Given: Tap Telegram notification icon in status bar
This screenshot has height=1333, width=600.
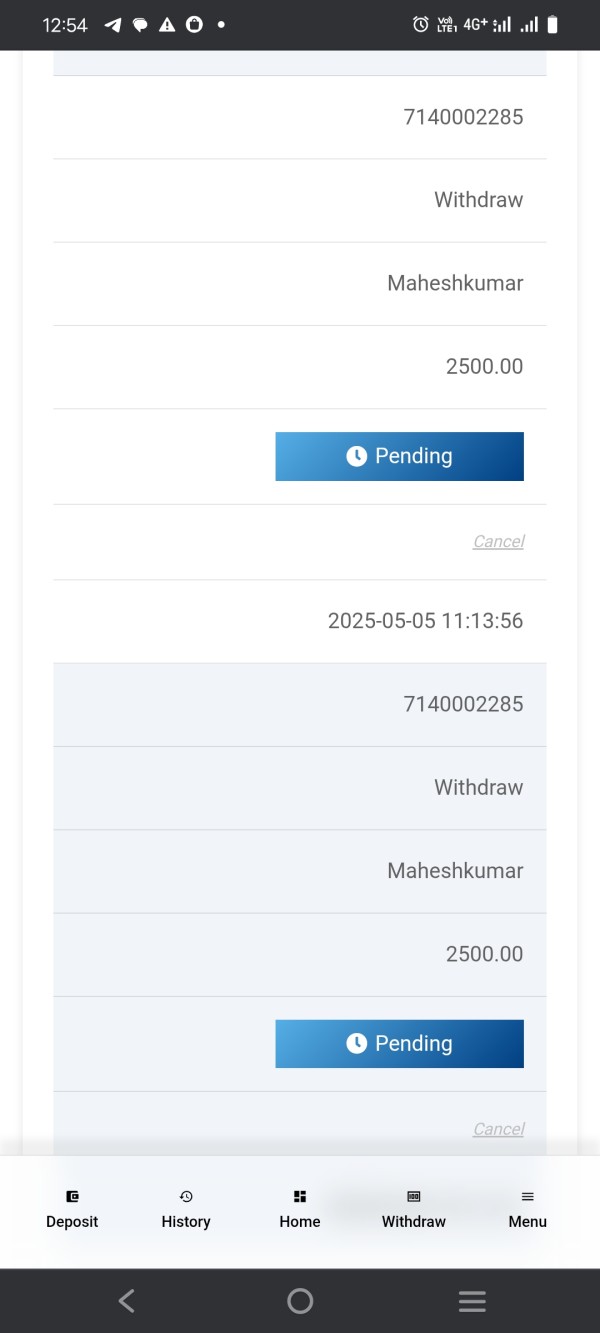Looking at the screenshot, I should (x=113, y=25).
